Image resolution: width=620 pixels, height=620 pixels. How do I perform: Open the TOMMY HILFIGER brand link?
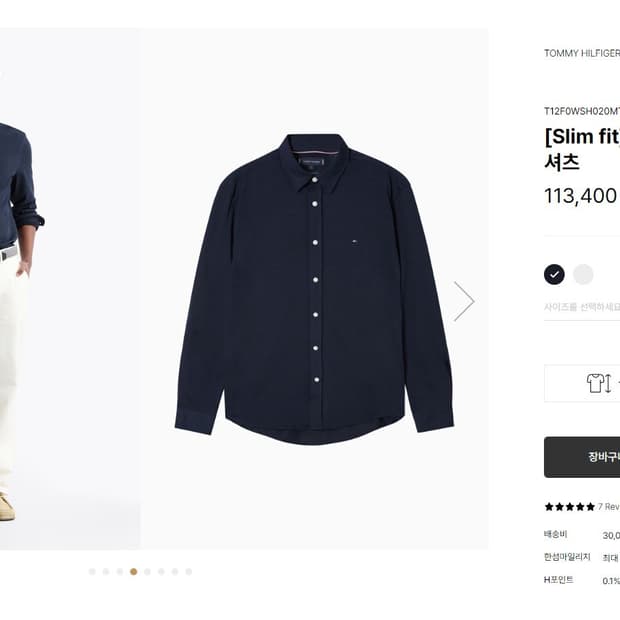pyautogui.click(x=581, y=54)
